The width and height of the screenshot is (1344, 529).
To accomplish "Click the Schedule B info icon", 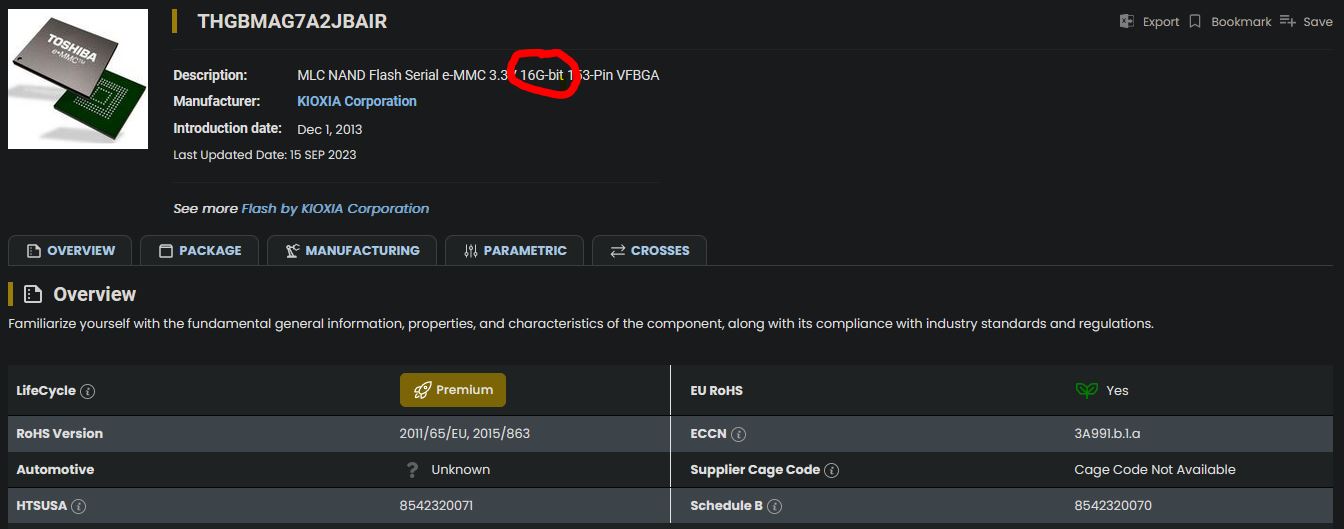I will [774, 506].
